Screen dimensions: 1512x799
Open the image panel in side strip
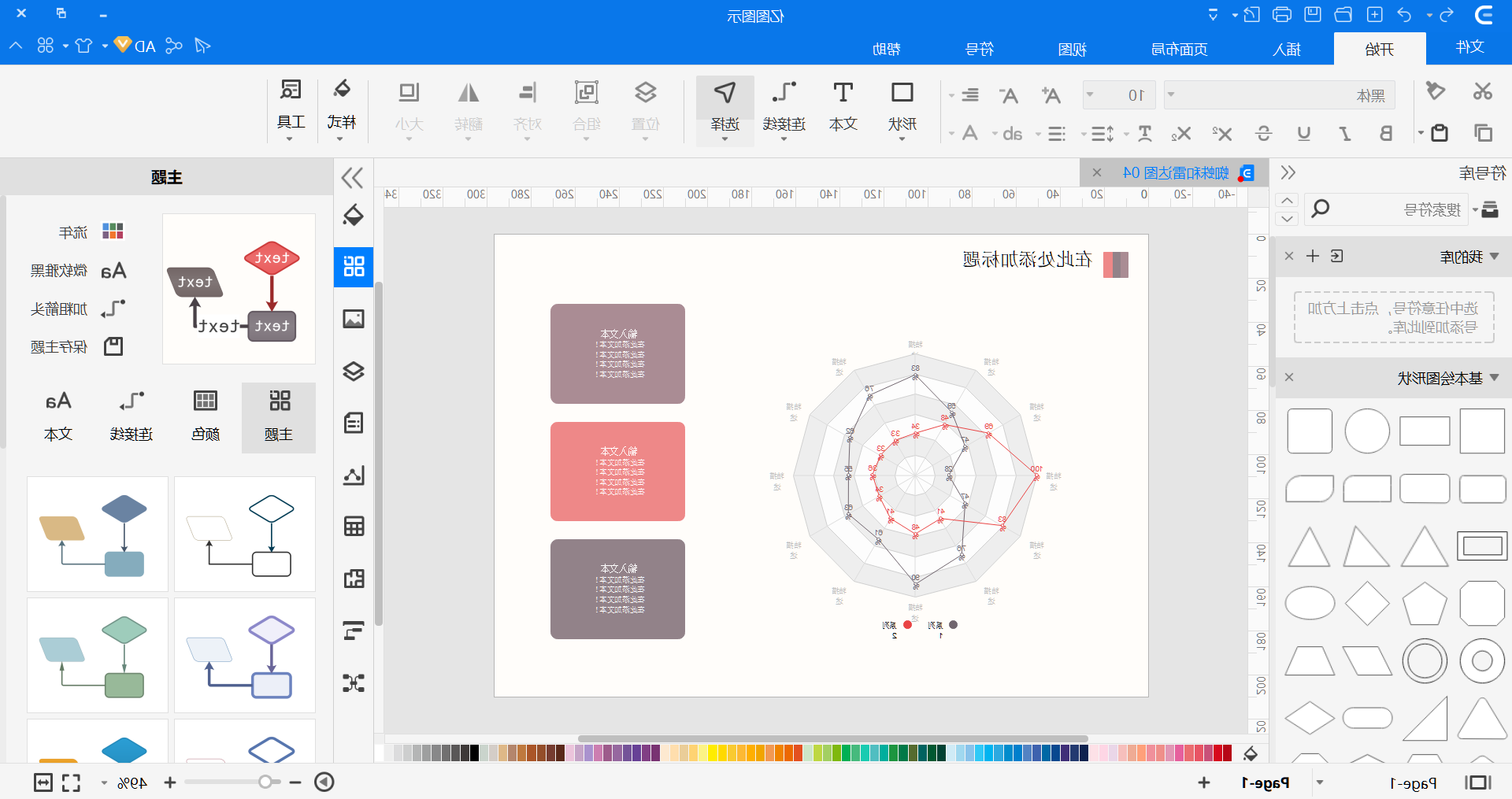pos(354,319)
